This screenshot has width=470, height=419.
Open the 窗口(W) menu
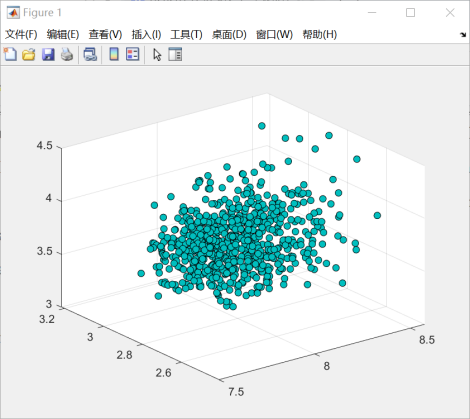point(274,34)
